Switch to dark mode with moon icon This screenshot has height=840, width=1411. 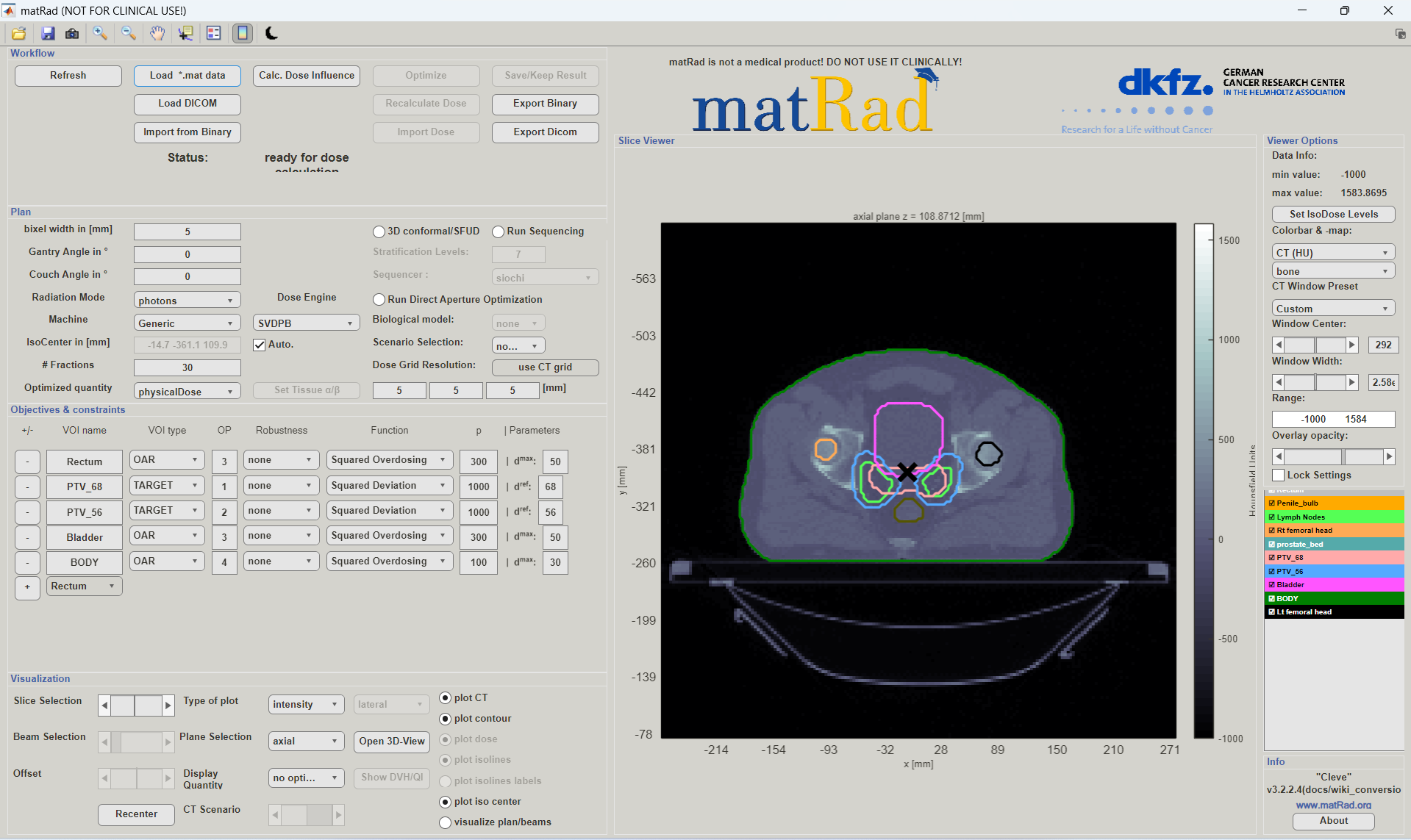click(271, 33)
